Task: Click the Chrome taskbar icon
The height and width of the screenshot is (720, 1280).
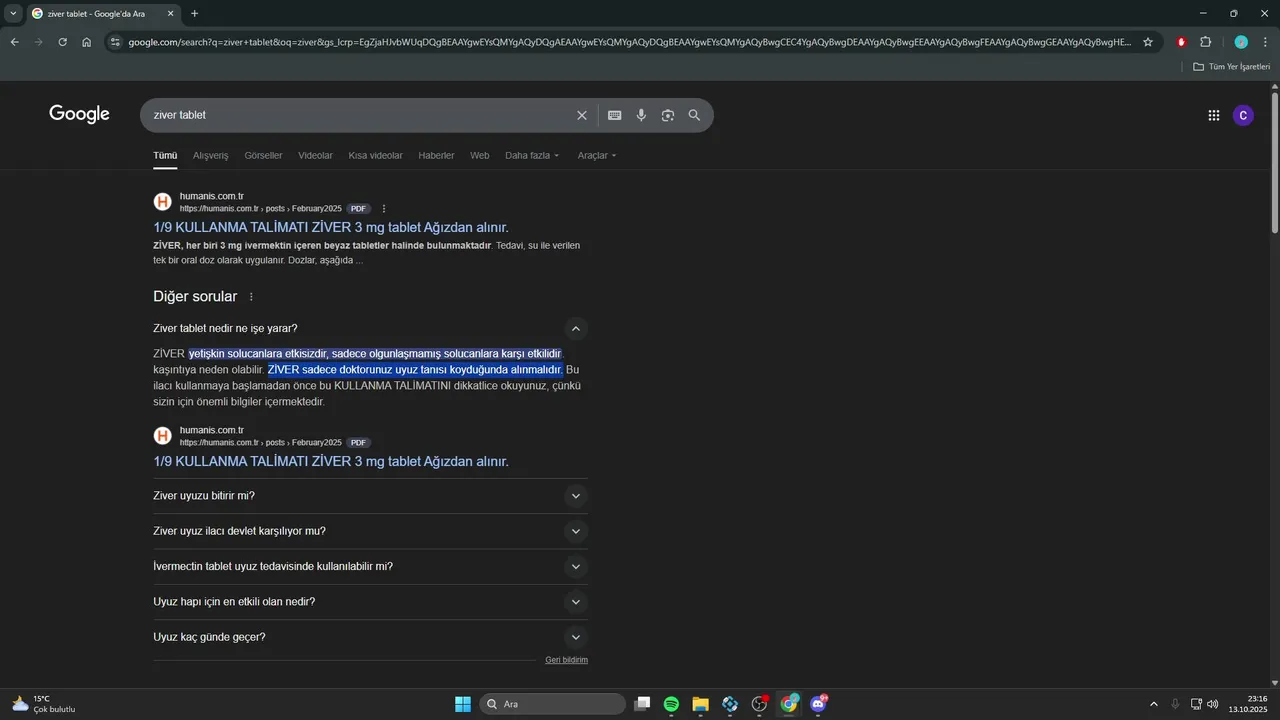Action: pyautogui.click(x=789, y=704)
